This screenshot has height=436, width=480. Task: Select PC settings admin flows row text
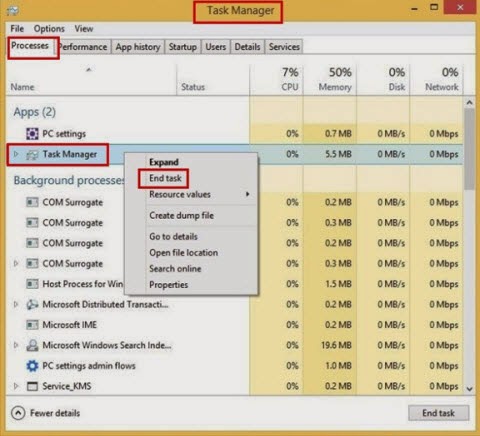tap(89, 366)
